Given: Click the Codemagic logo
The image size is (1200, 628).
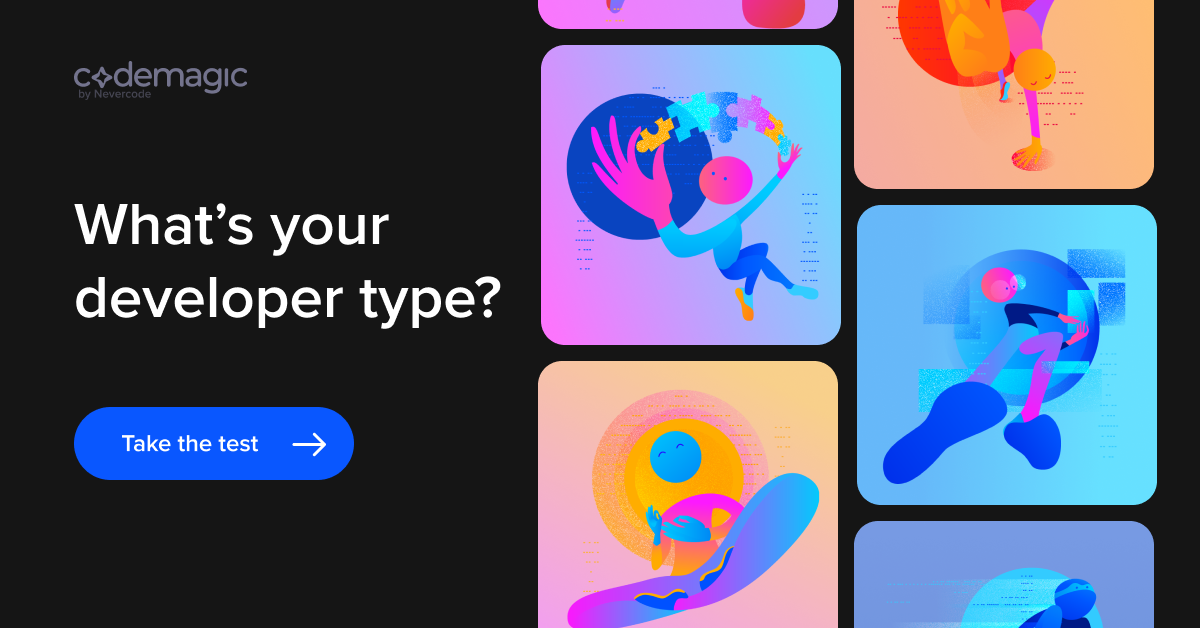Looking at the screenshot, I should click(x=160, y=80).
